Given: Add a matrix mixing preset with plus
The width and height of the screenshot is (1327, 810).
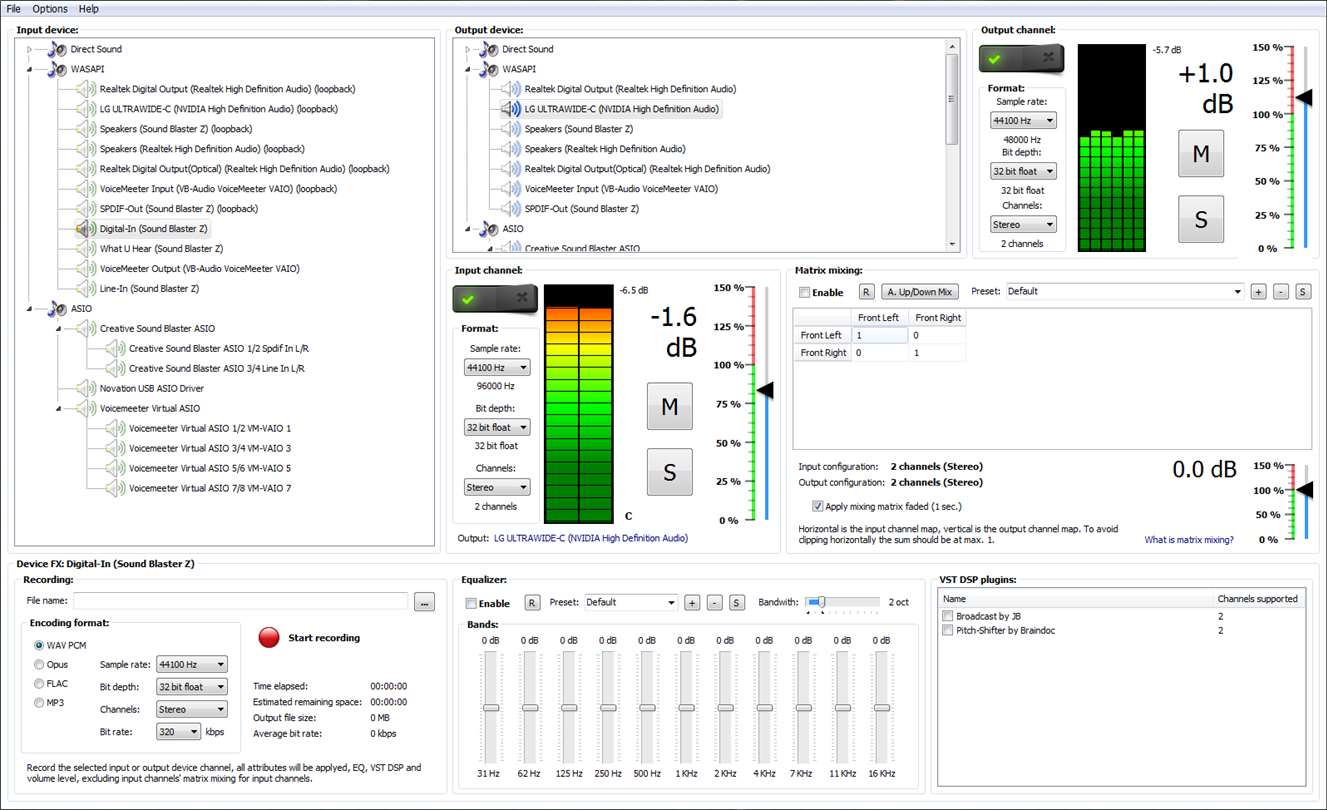Looking at the screenshot, I should pyautogui.click(x=1258, y=292).
